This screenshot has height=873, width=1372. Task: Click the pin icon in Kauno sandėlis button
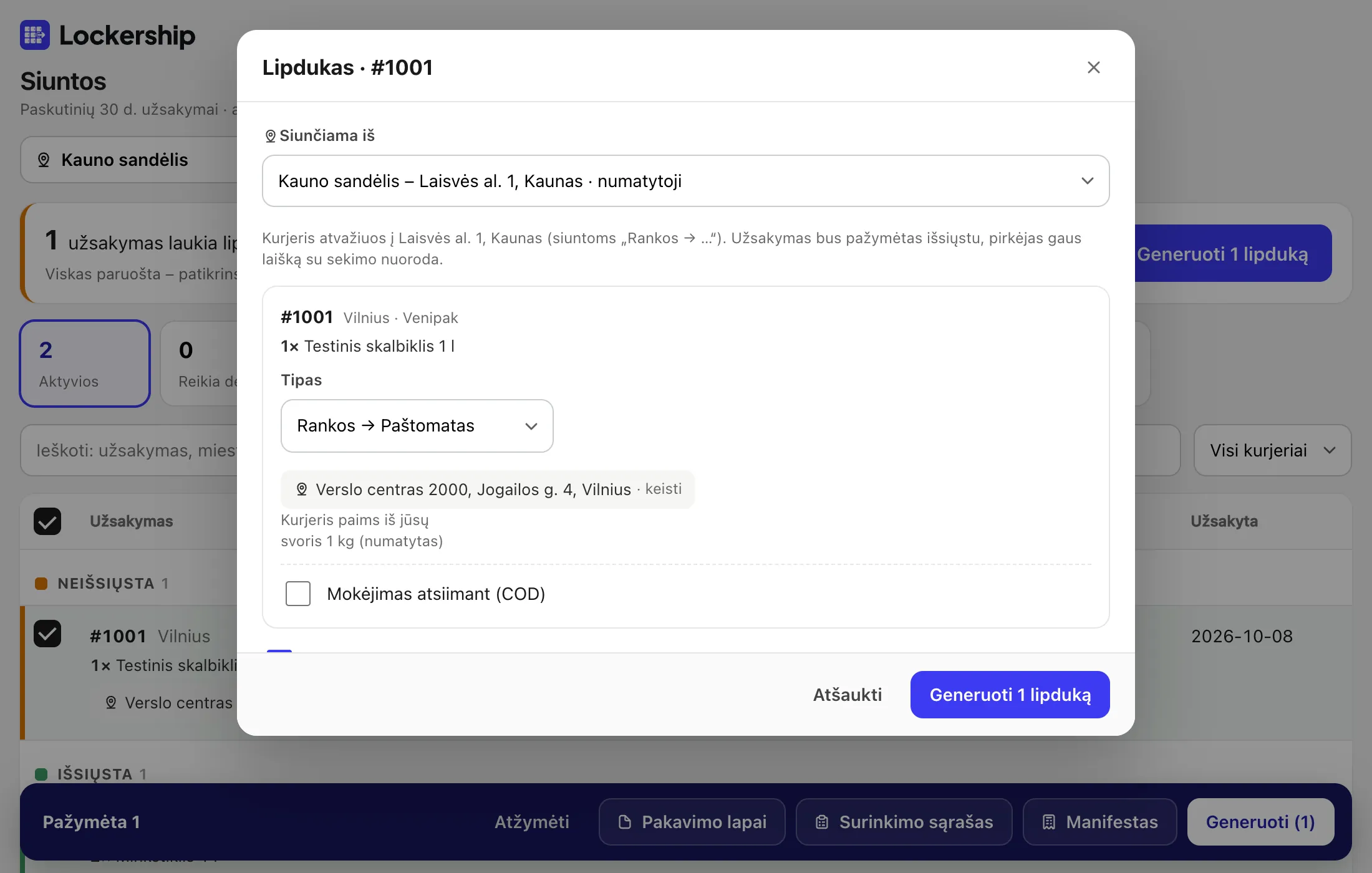pos(44,160)
